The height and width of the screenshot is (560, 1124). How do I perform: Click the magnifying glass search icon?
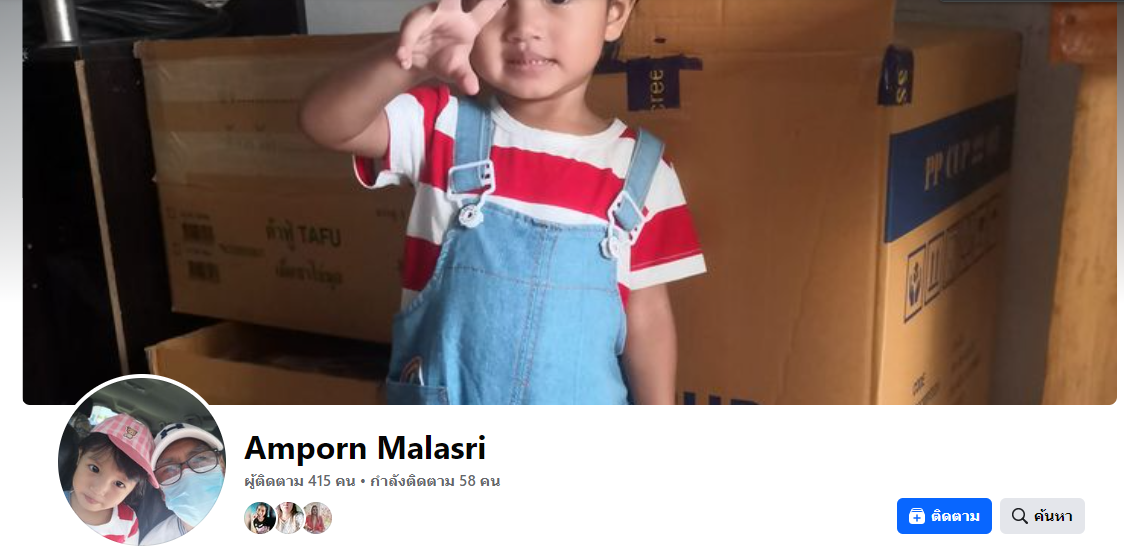[1019, 516]
